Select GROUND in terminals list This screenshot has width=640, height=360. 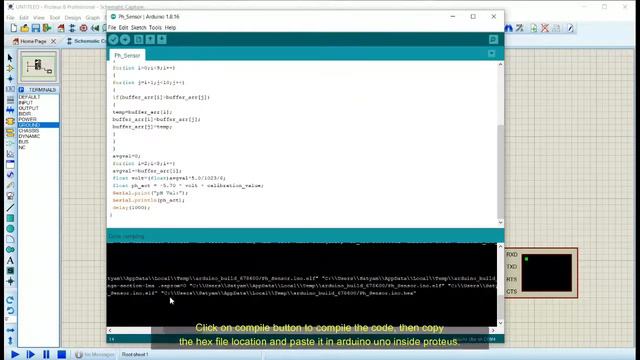point(38,125)
